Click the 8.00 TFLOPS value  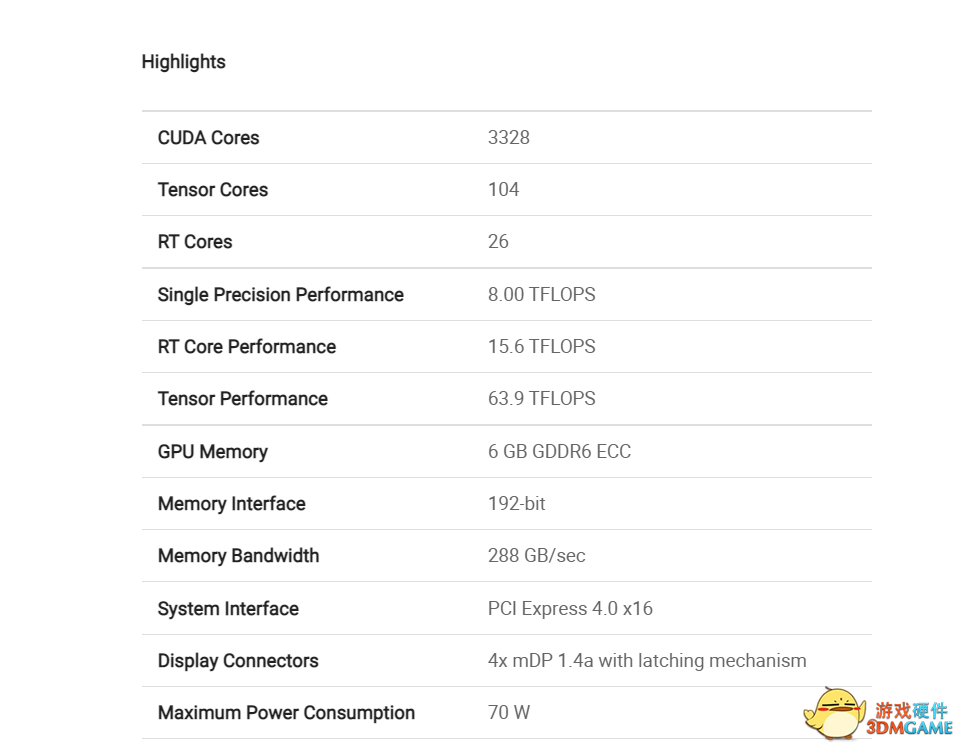[x=541, y=295]
